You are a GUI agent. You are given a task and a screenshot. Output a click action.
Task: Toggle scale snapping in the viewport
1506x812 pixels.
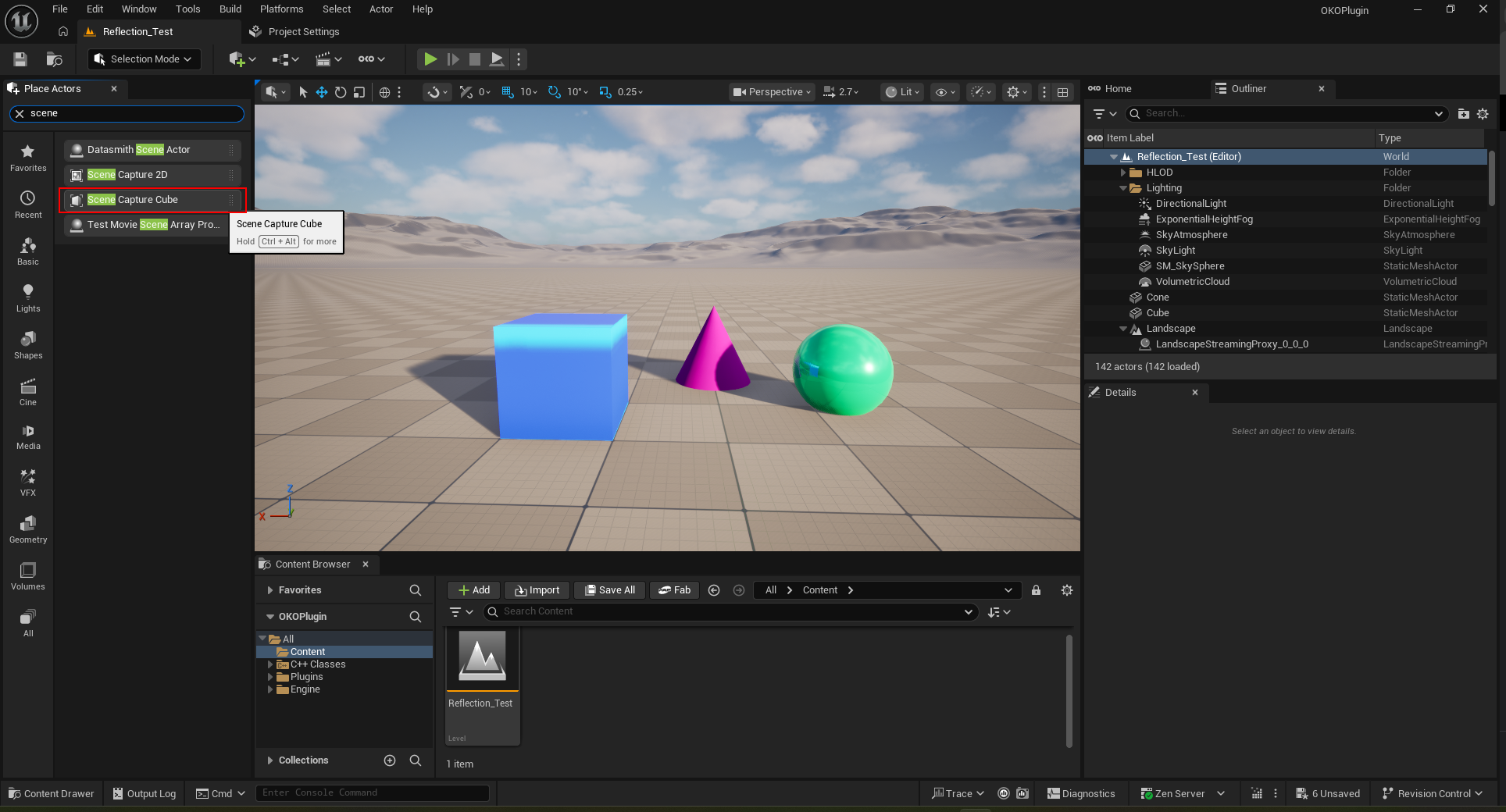[x=605, y=92]
